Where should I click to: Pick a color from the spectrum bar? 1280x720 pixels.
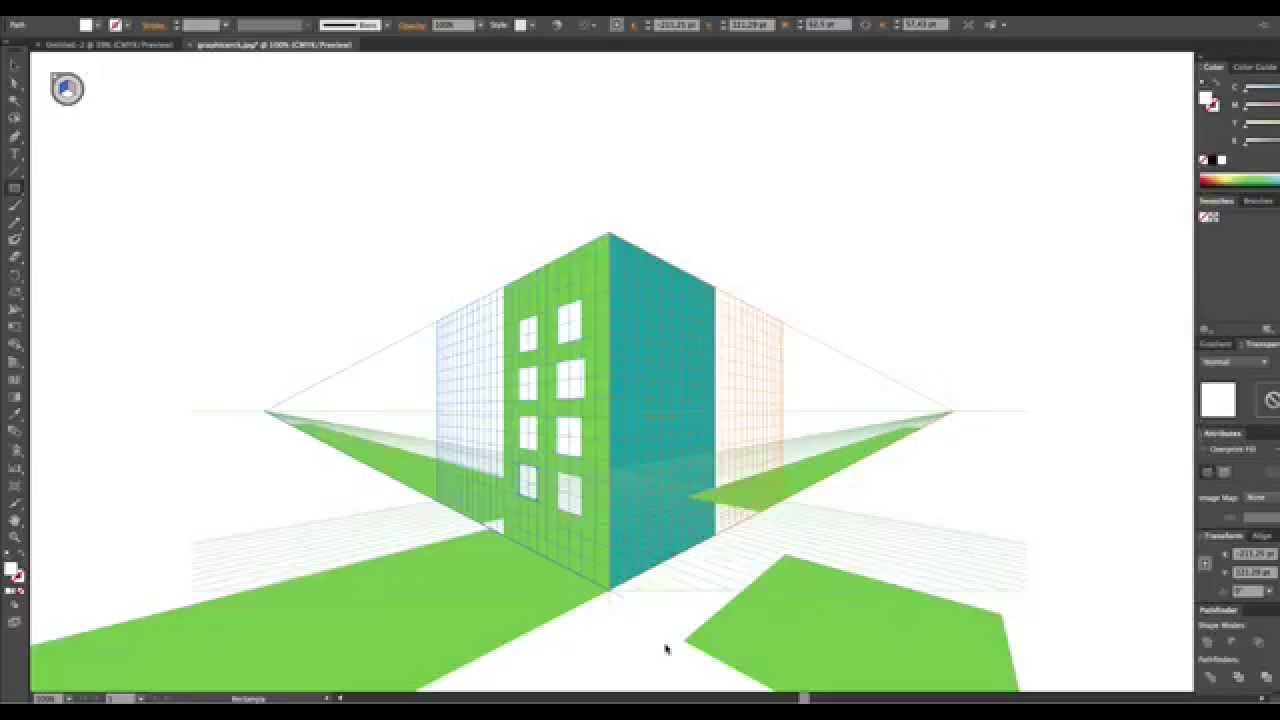tap(1240, 180)
